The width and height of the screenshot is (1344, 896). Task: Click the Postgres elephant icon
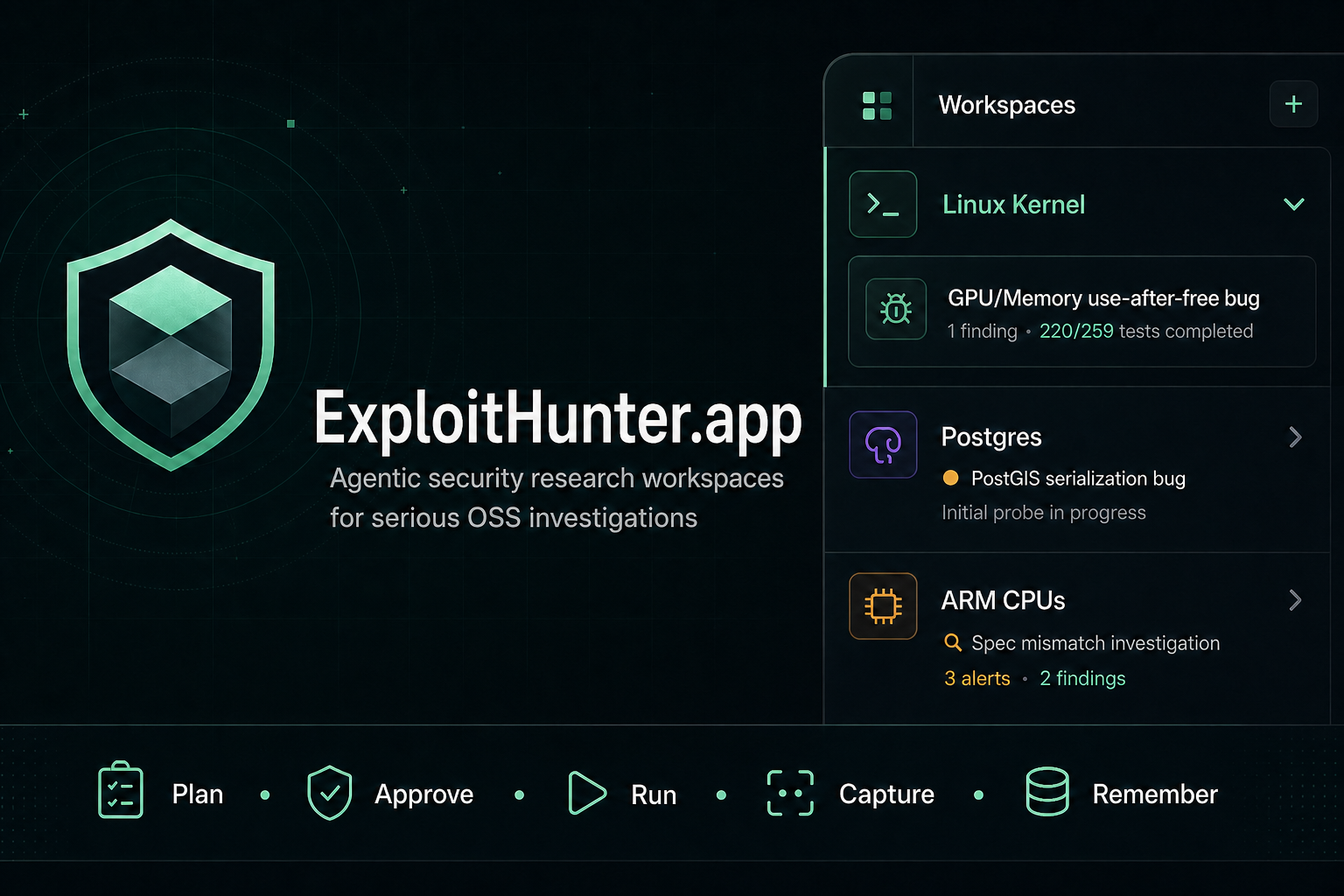tap(883, 444)
